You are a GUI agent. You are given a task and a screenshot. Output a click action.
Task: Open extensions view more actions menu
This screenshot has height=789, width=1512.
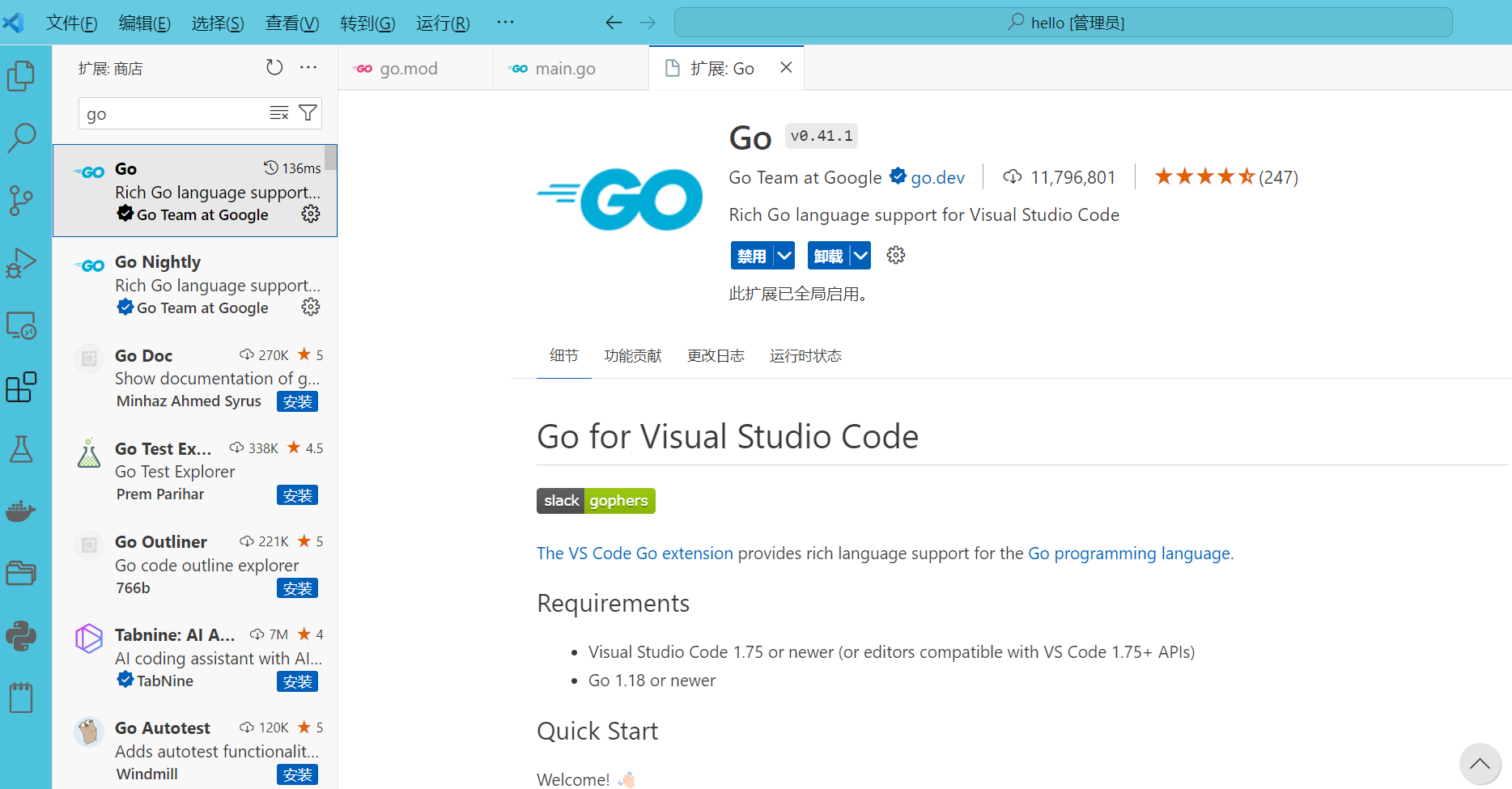pyautogui.click(x=308, y=68)
